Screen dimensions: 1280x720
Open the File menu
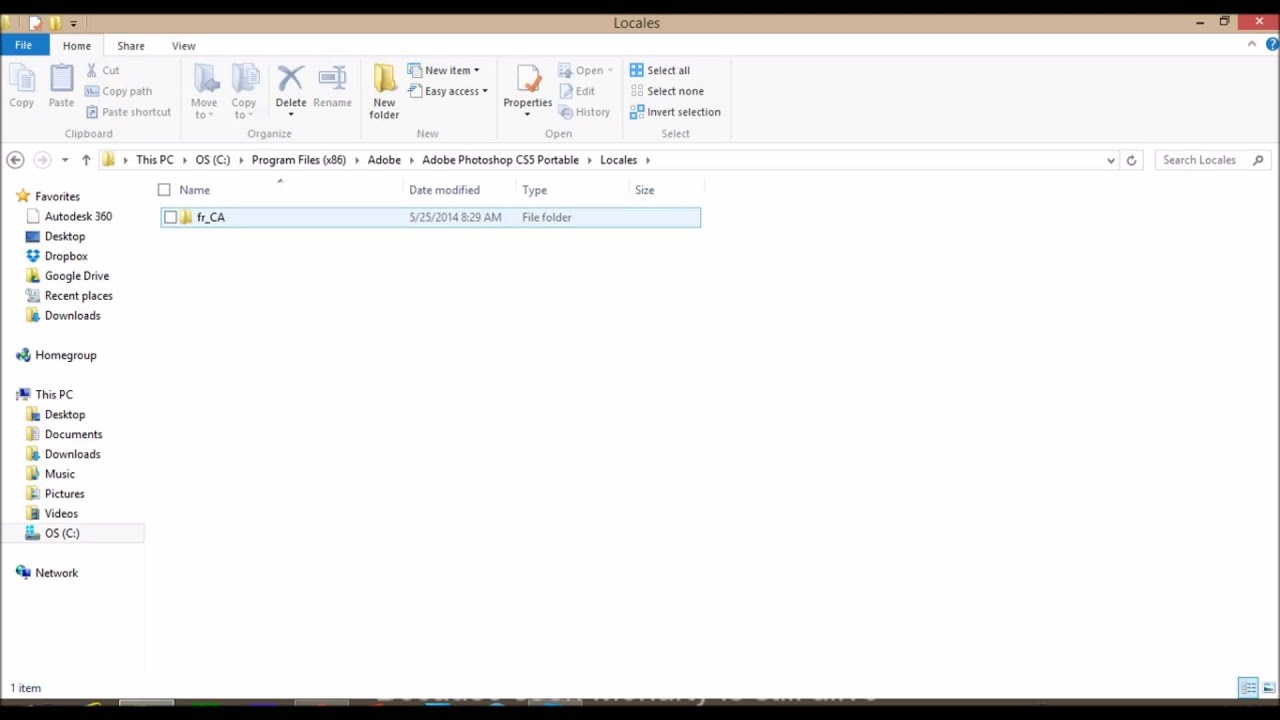coord(23,45)
